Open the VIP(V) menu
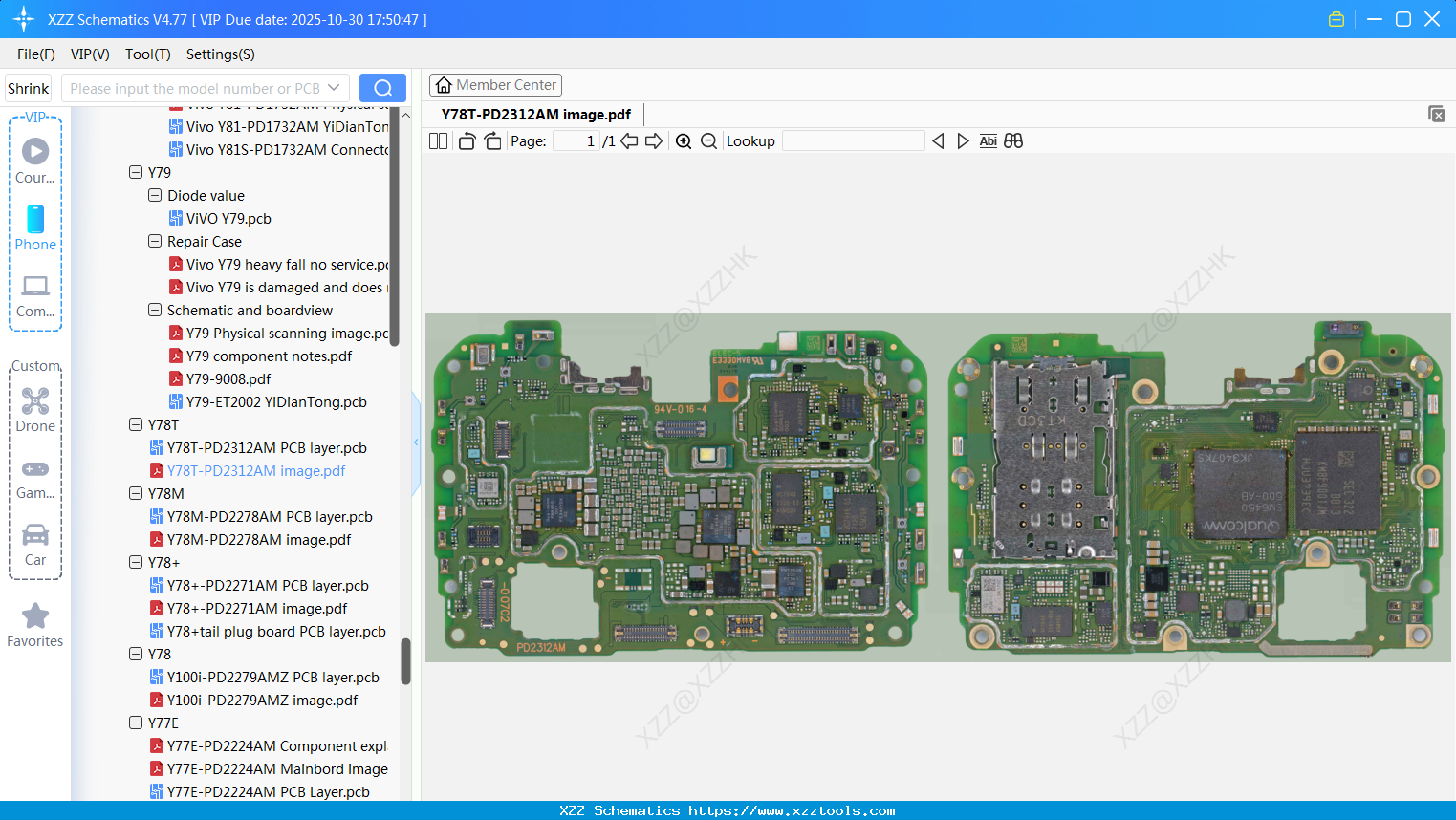This screenshot has width=1456, height=820. 90,54
